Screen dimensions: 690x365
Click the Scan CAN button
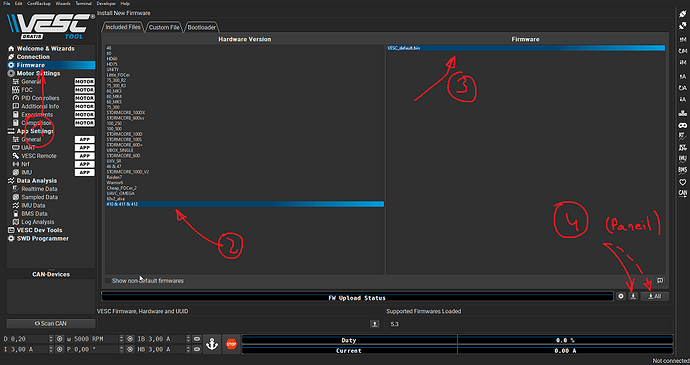pyautogui.click(x=51, y=324)
